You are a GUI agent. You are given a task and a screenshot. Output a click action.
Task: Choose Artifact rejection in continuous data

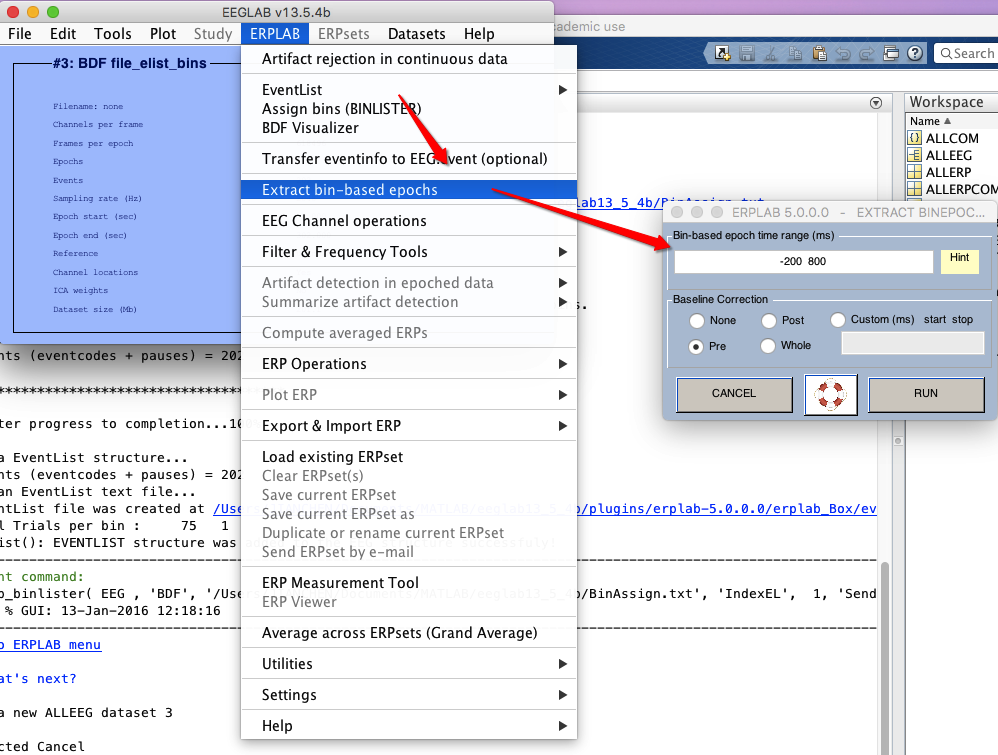409,59
